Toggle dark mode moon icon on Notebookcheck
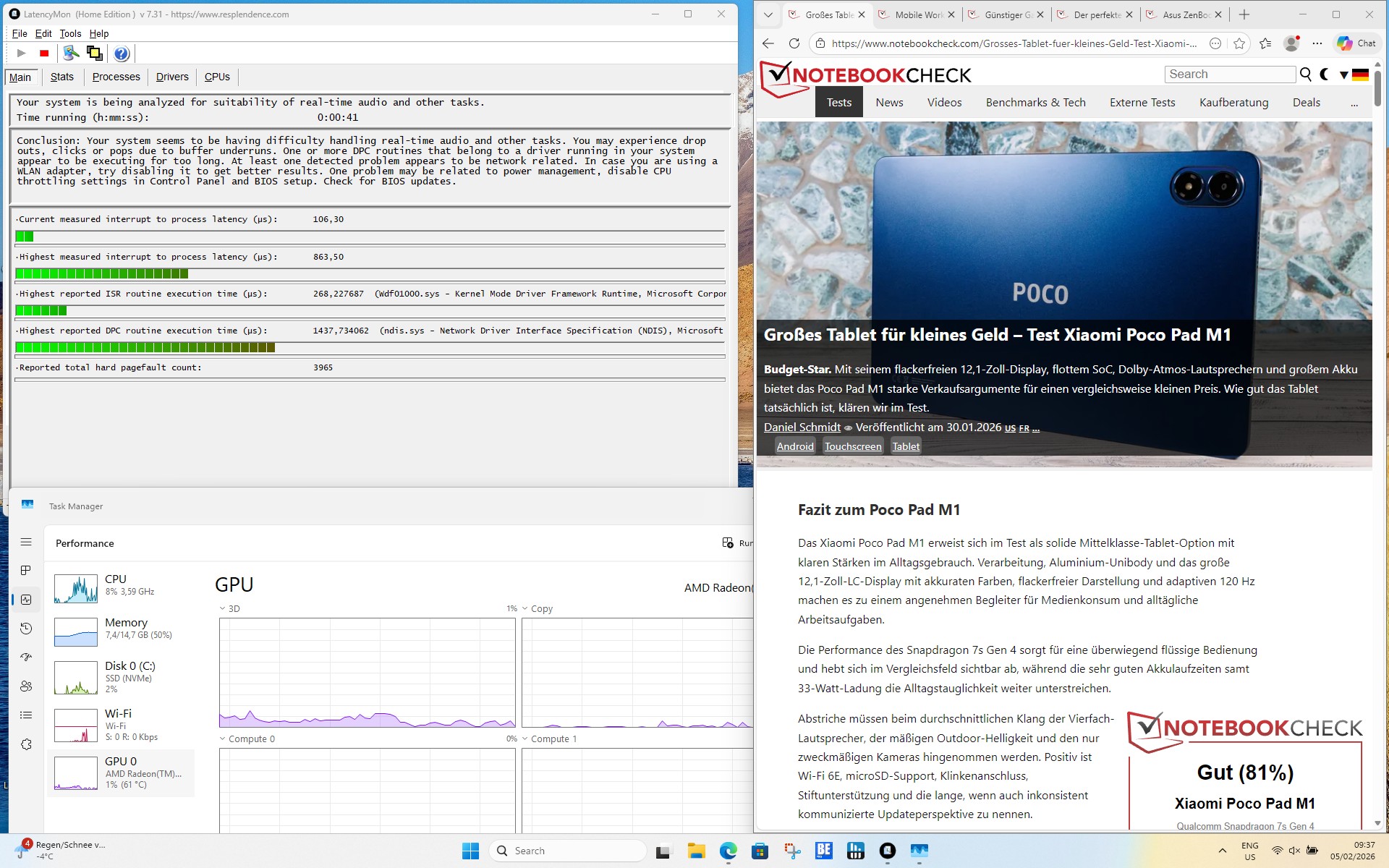The height and width of the screenshot is (868, 1389). tap(1325, 74)
